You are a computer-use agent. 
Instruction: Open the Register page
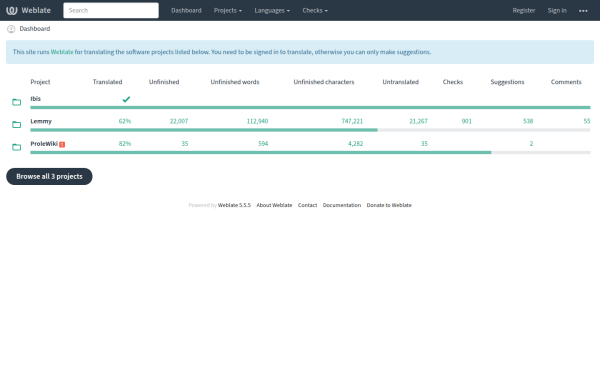(524, 10)
